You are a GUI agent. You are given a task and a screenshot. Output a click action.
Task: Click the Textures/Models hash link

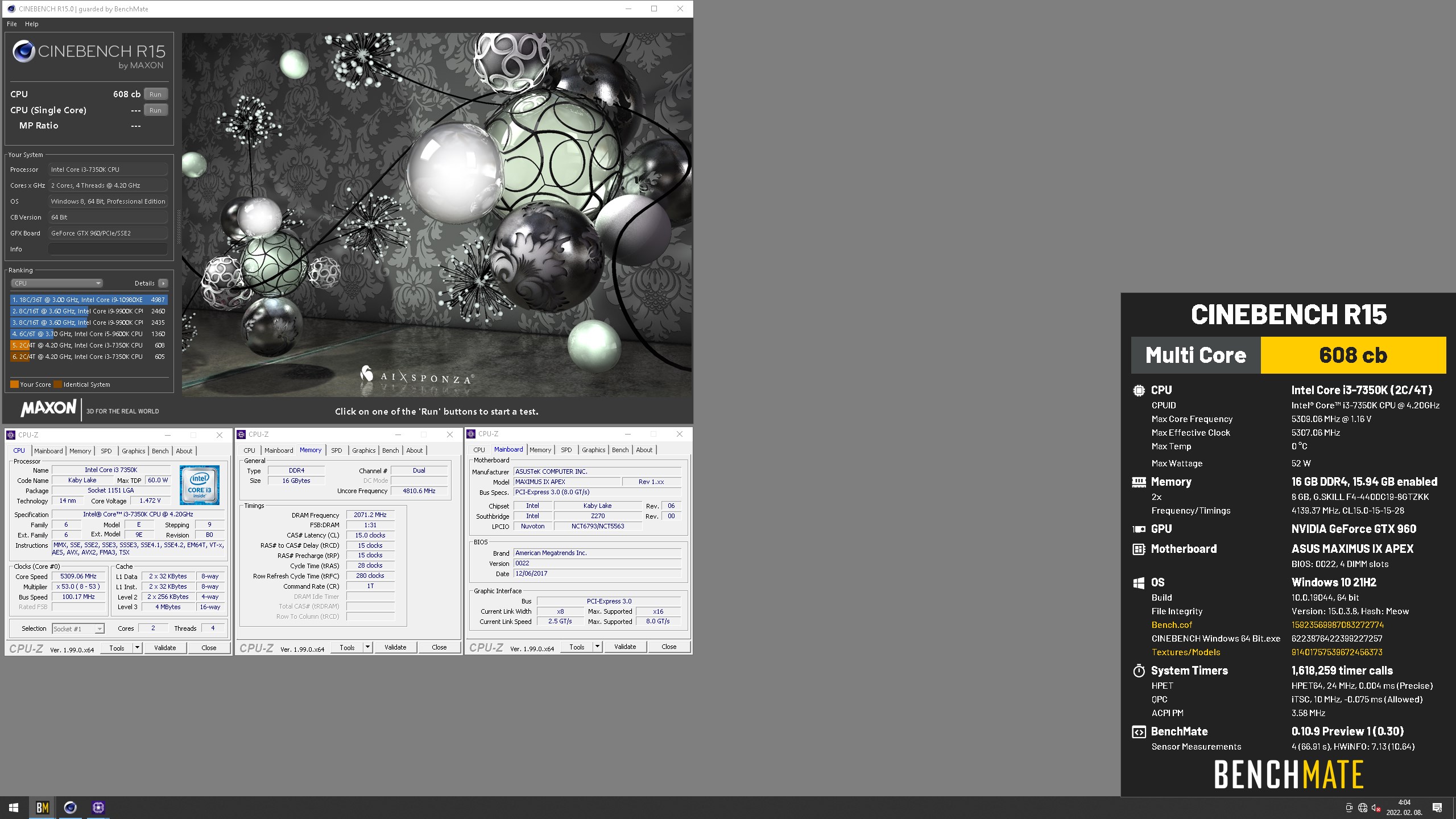[1337, 652]
